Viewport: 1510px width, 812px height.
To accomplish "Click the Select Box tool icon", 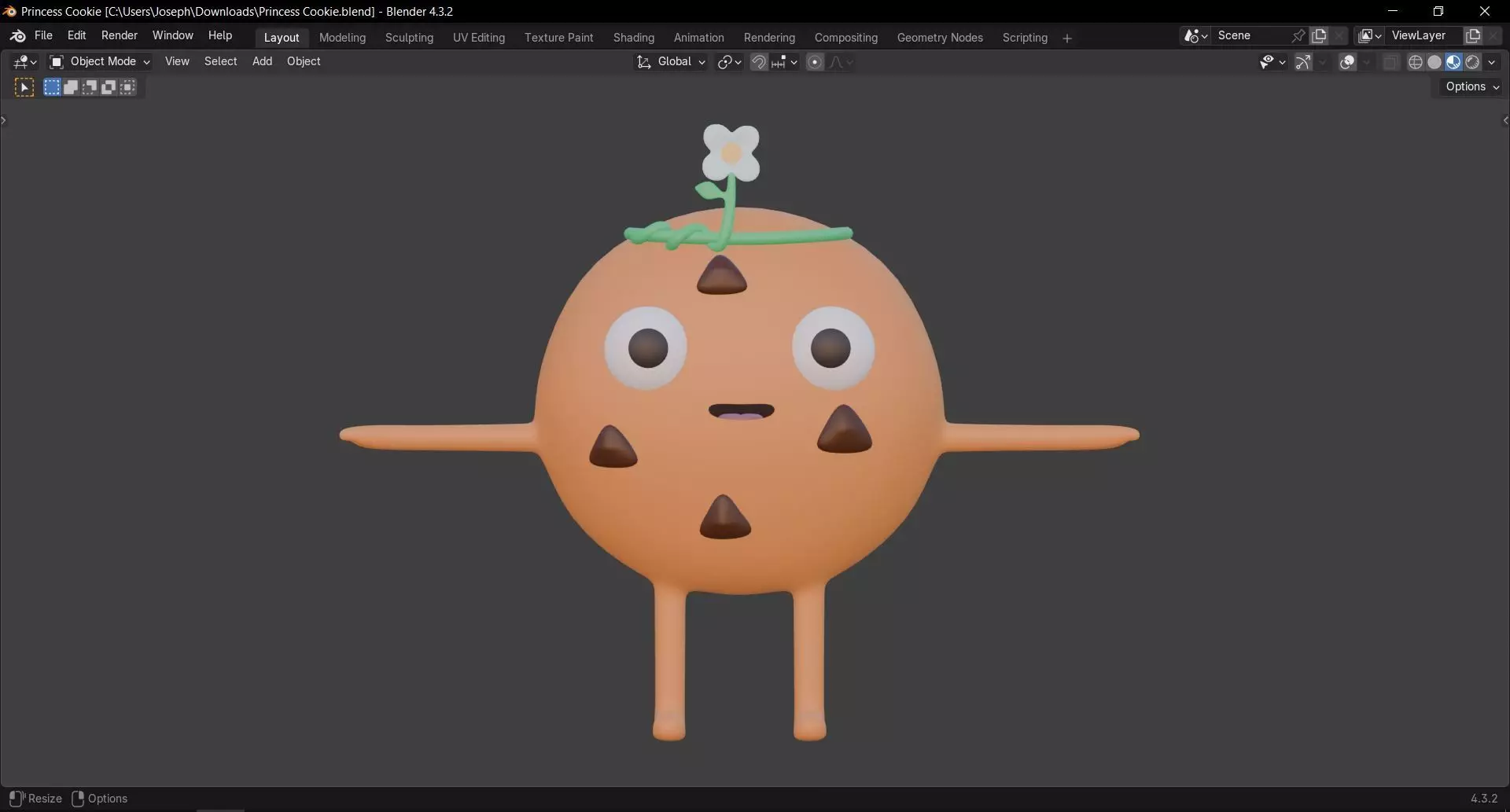I will coord(24,88).
